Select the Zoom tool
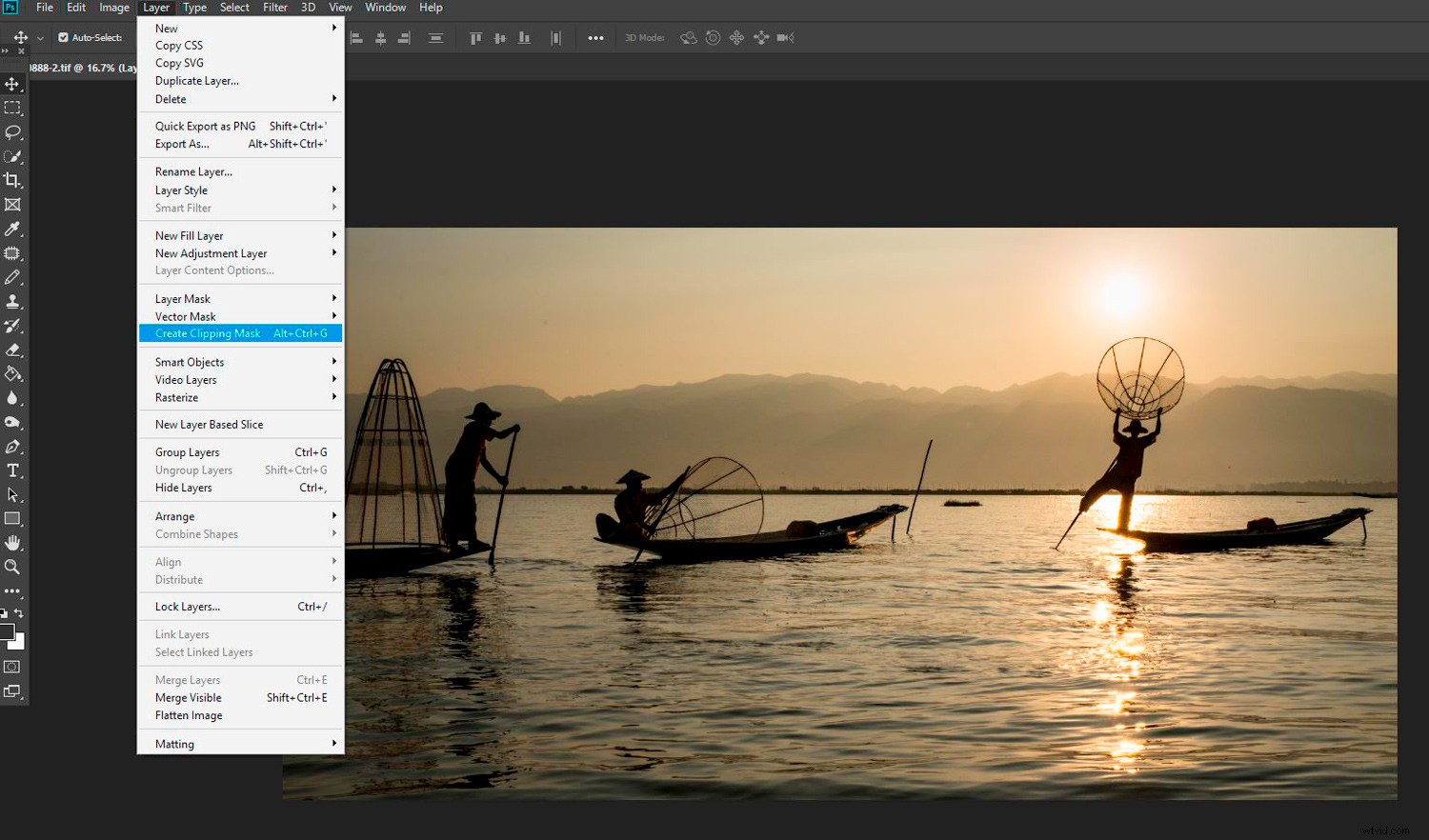The height and width of the screenshot is (840, 1429). 12,567
